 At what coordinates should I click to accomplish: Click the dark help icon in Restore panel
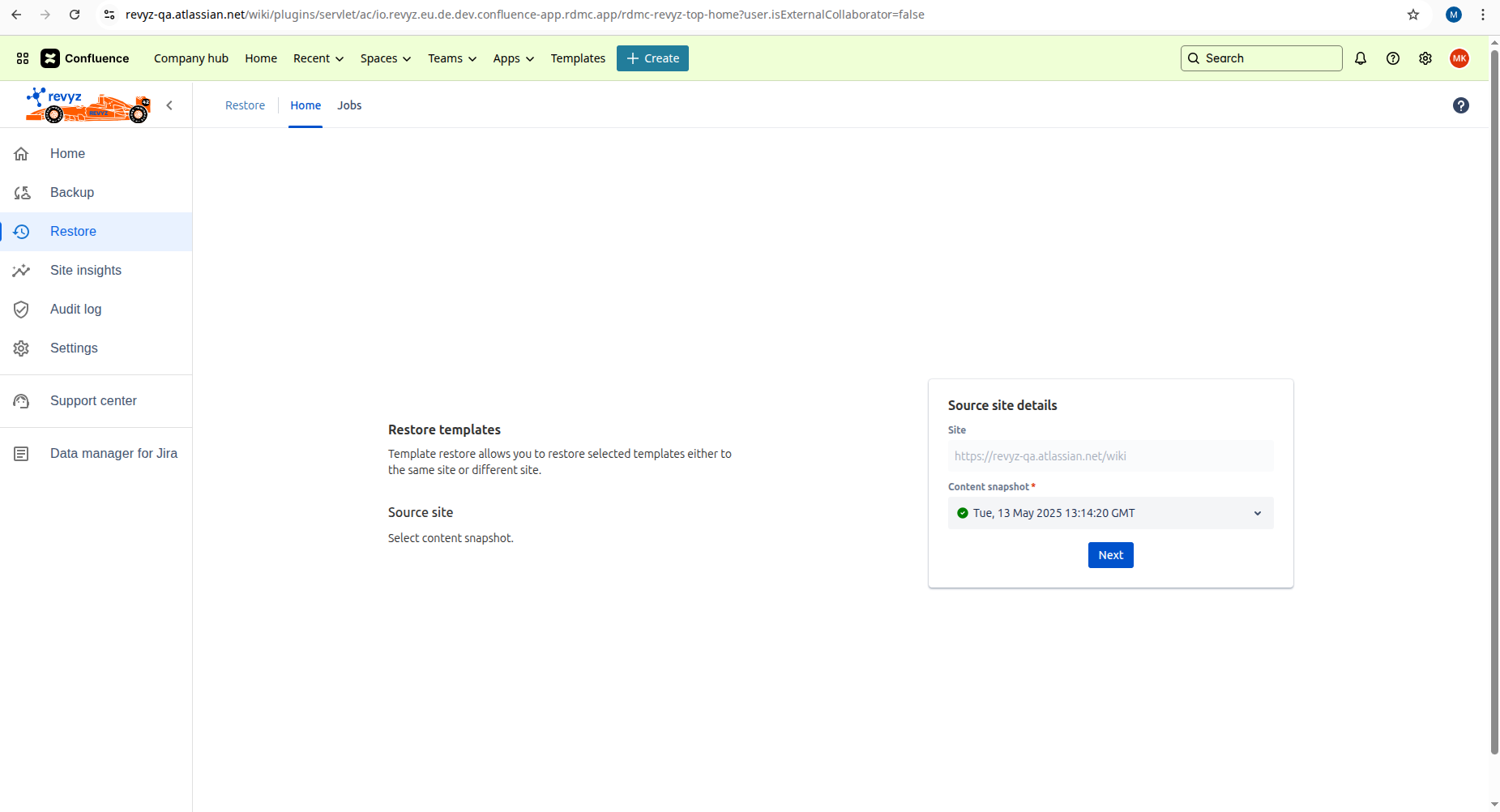pyautogui.click(x=1461, y=105)
